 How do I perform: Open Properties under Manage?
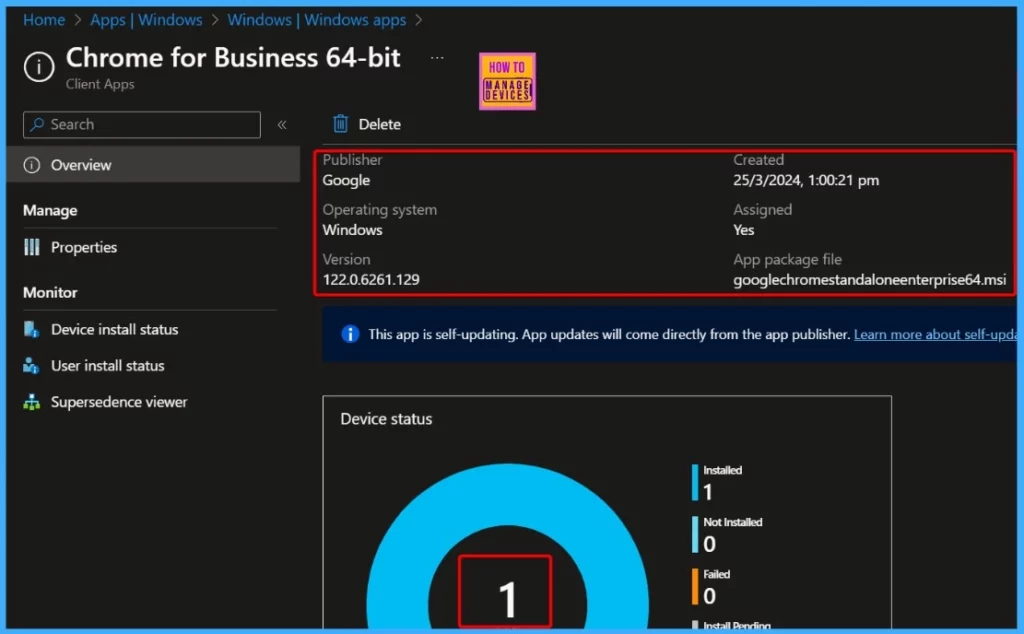tap(84, 247)
